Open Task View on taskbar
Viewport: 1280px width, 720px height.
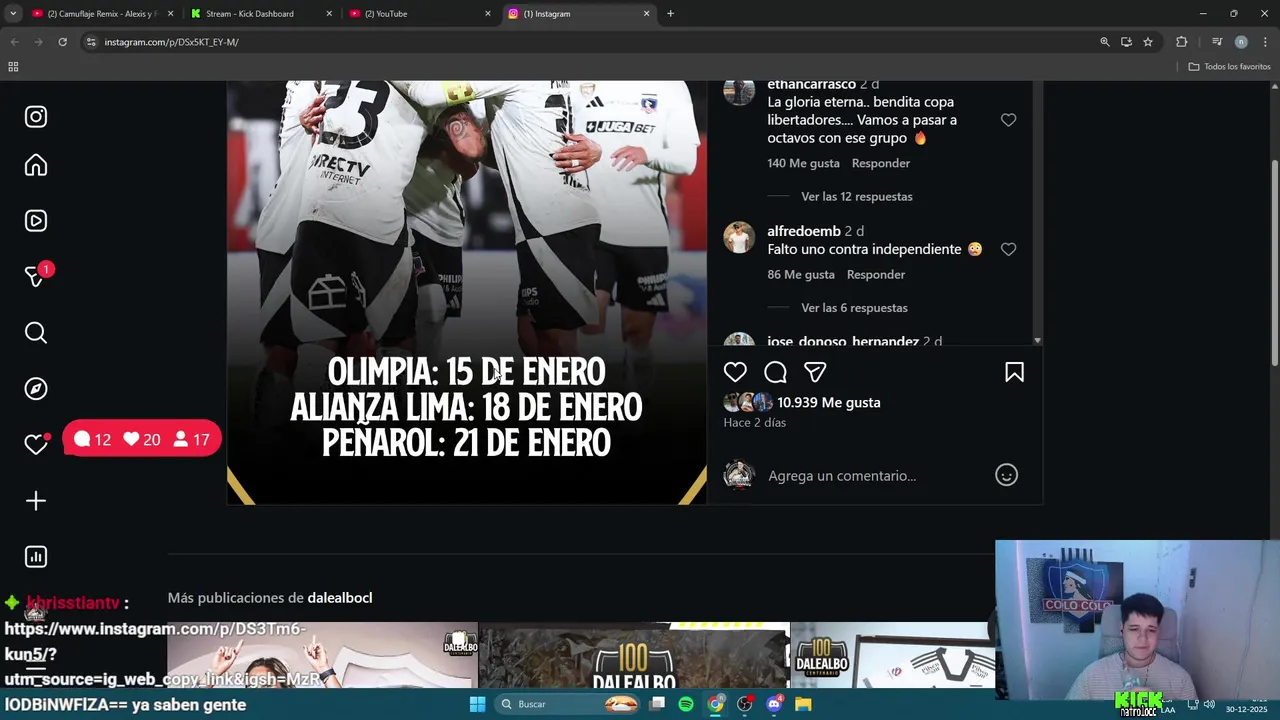coord(657,704)
